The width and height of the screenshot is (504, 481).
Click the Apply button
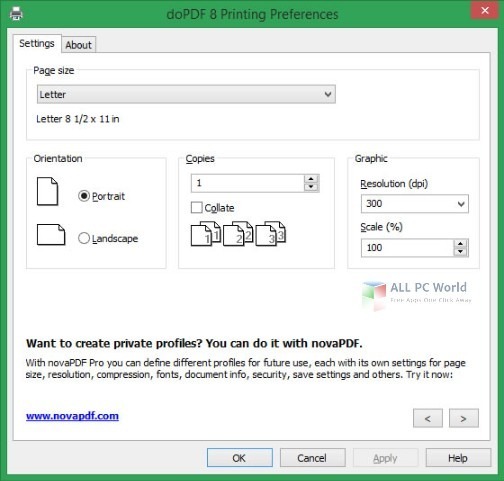[x=385, y=458]
